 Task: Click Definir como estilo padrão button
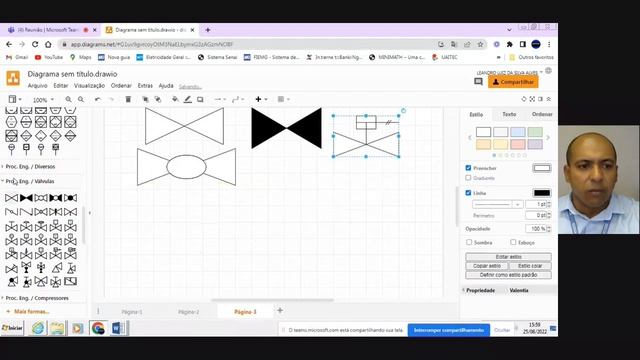tap(509, 275)
